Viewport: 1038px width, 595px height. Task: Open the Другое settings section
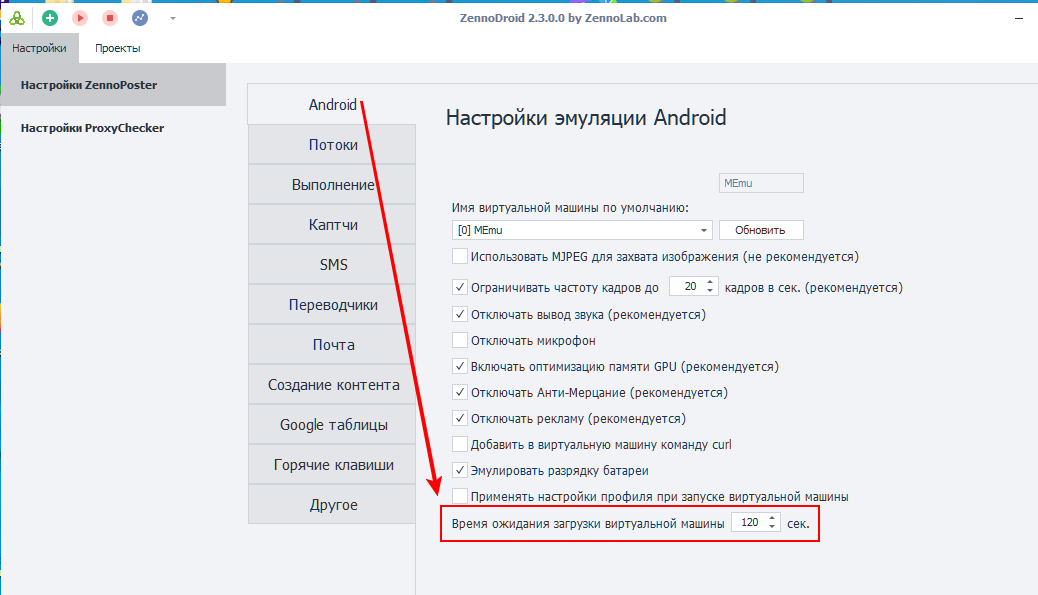point(332,504)
